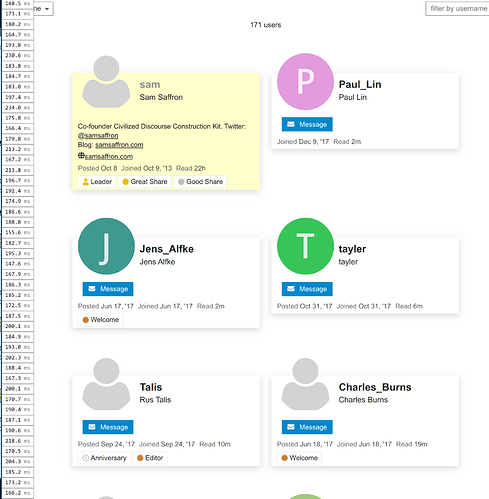Click Read 19m on Charles_Burns's card
Viewport: 489px width, 499px height.
411,444
